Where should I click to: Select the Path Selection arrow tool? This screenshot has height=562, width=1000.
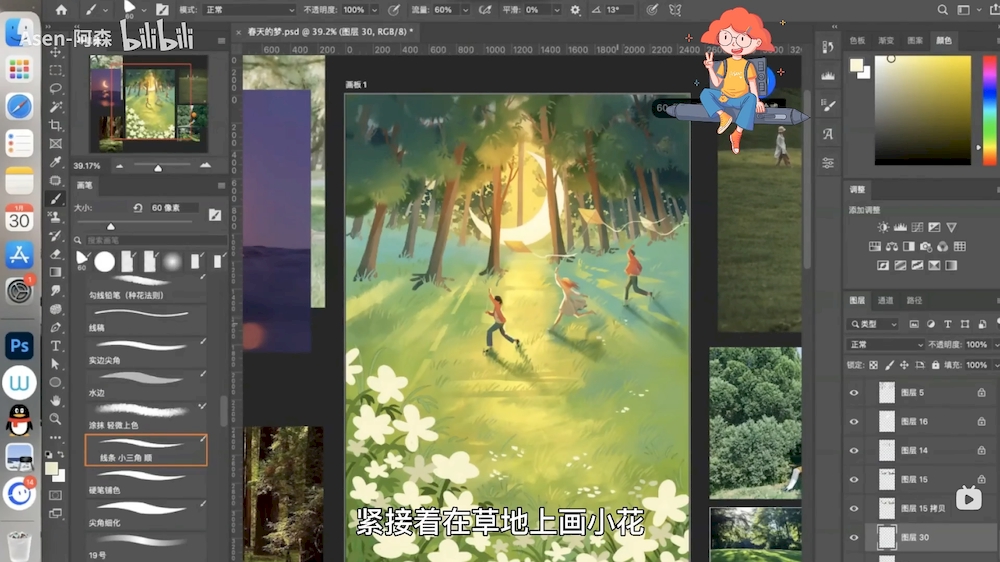pos(55,364)
